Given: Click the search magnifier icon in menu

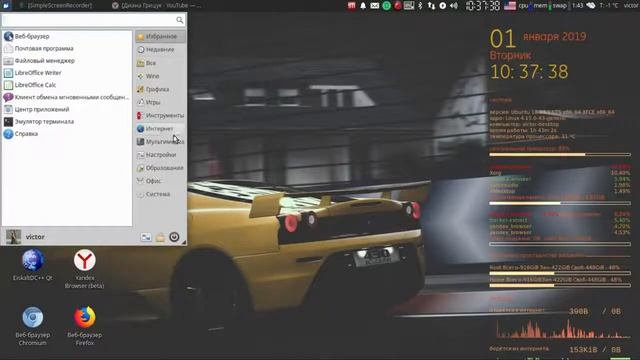Looking at the screenshot, I should (180, 20).
